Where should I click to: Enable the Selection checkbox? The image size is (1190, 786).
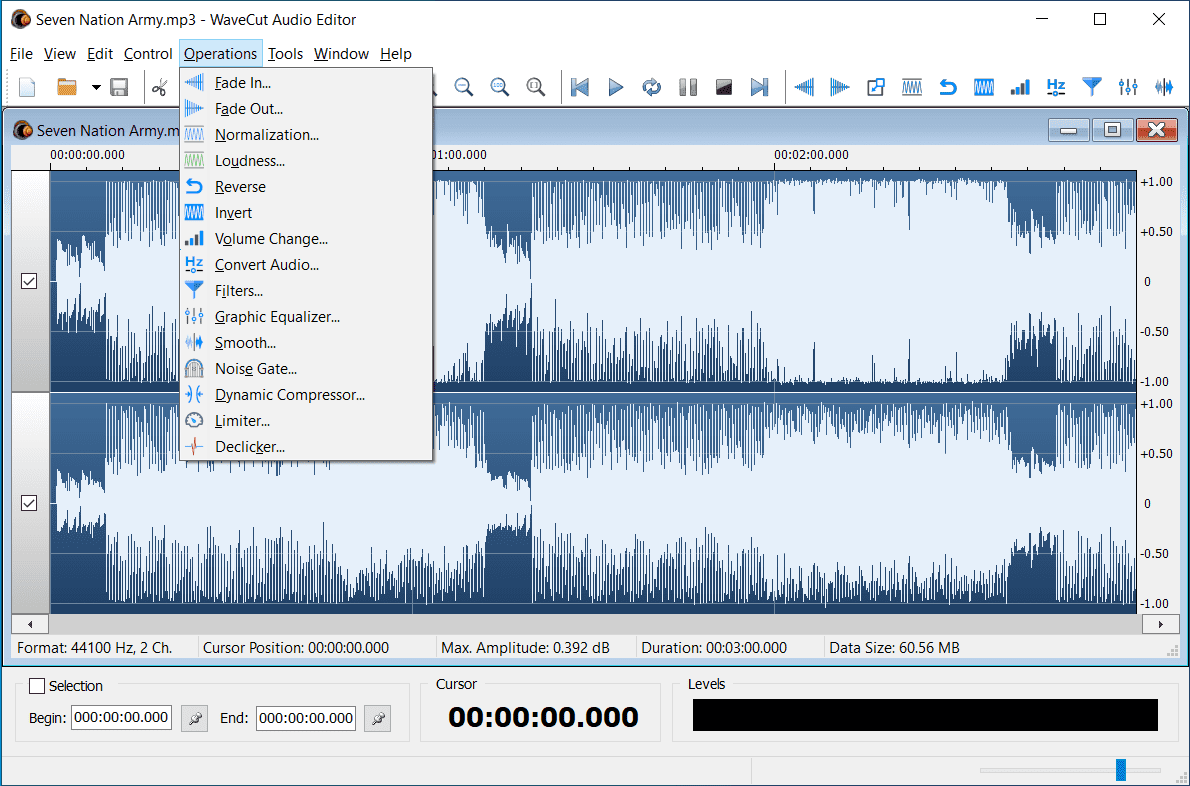click(x=37, y=686)
